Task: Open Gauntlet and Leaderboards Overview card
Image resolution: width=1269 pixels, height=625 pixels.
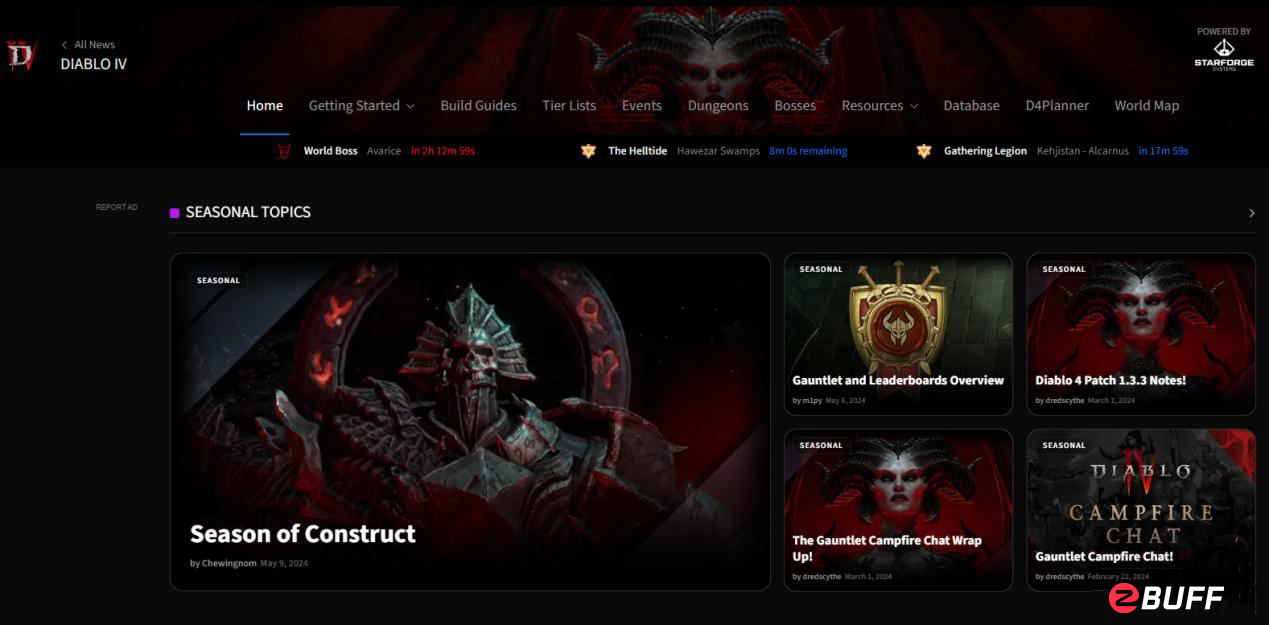Action: [898, 333]
